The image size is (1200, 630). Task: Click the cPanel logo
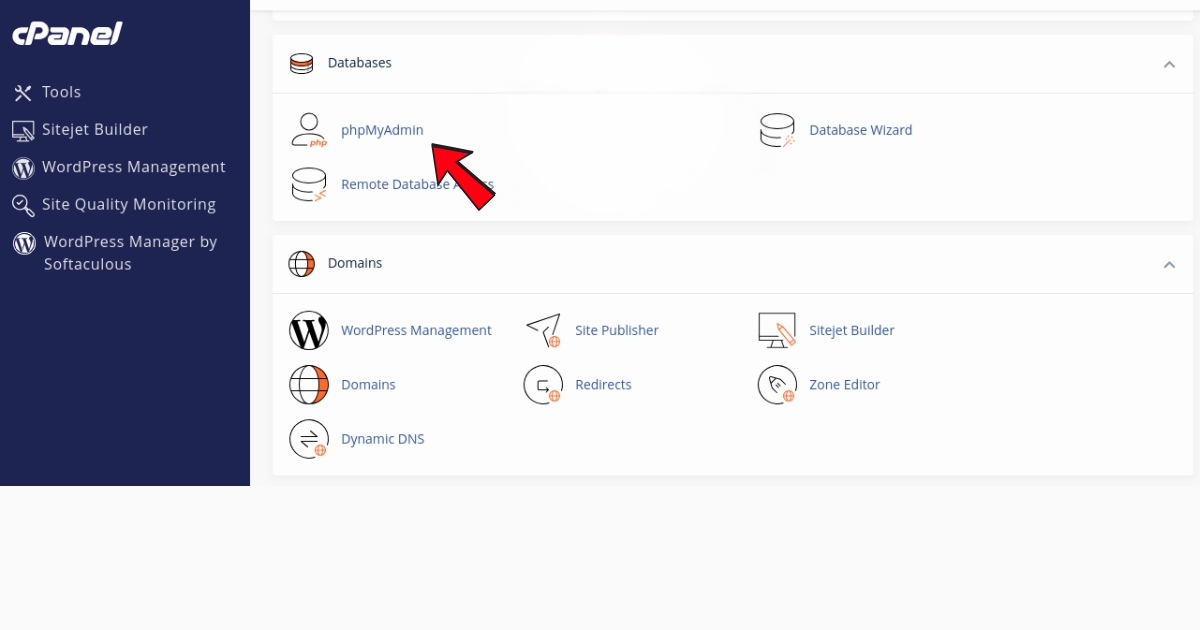coord(67,34)
